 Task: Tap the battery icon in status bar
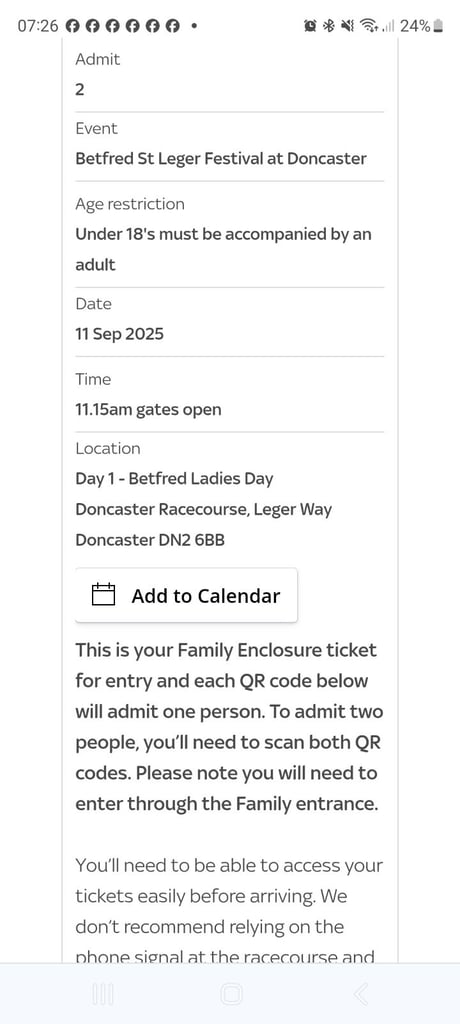click(438, 26)
